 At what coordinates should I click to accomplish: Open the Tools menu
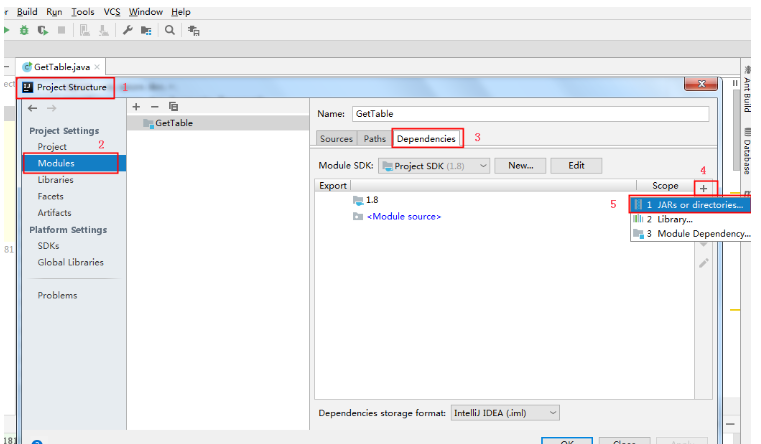[x=83, y=12]
